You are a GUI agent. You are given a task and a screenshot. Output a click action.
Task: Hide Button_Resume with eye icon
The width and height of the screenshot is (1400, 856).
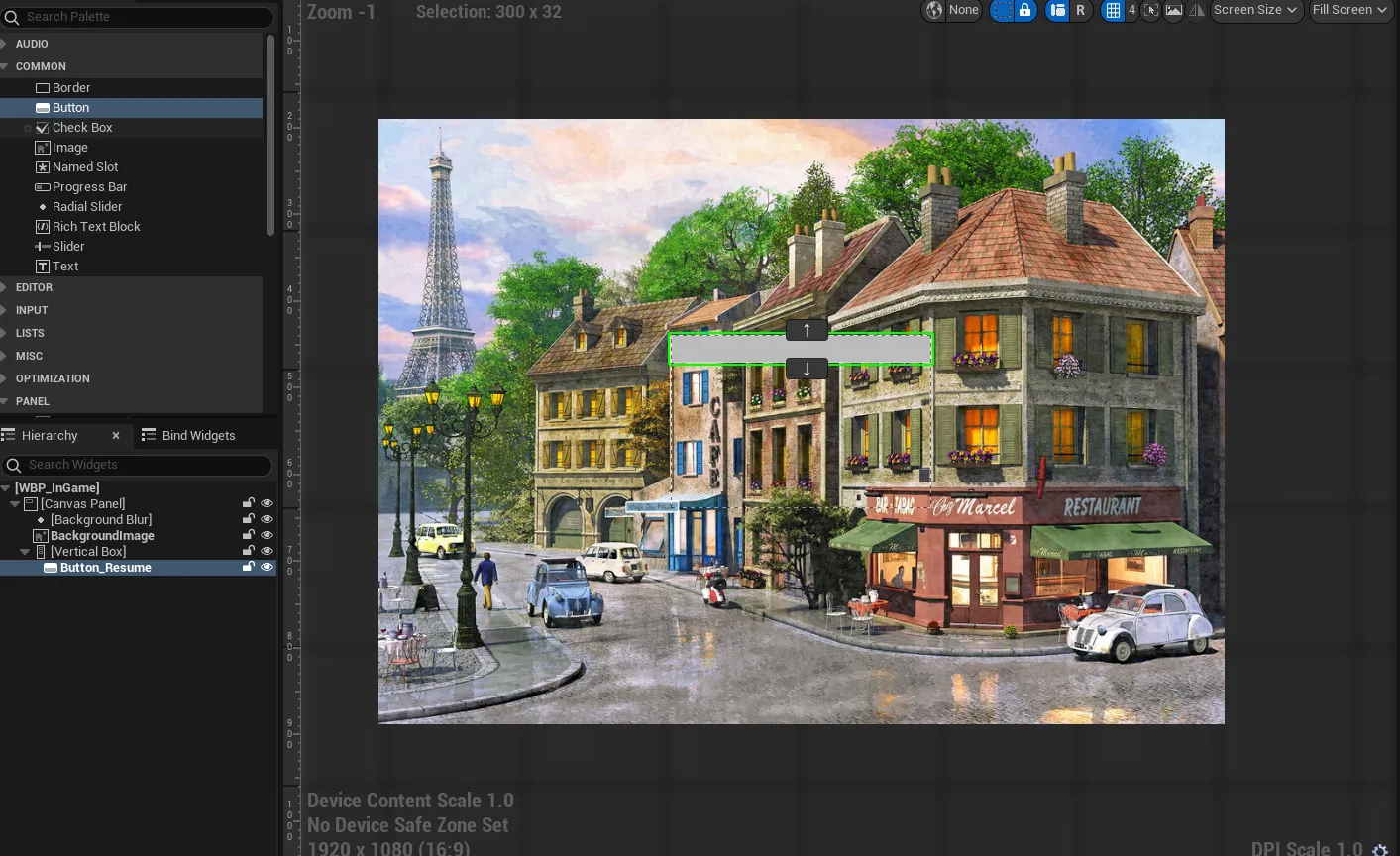click(267, 568)
